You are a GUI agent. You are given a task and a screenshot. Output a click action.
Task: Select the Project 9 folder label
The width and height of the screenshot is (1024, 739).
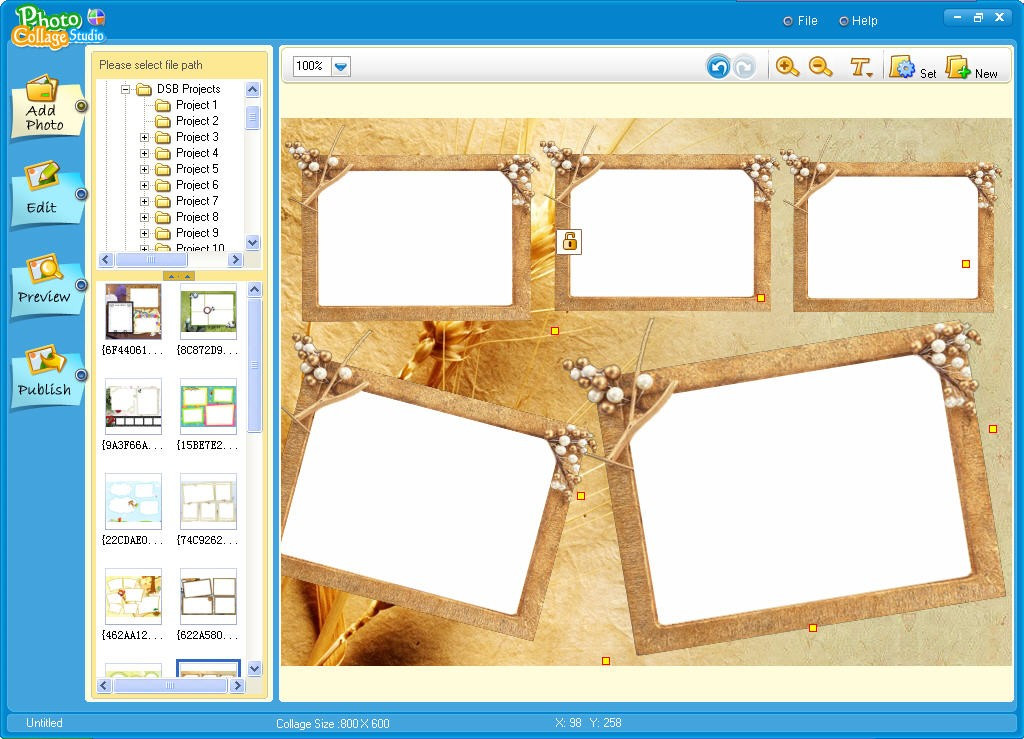pyautogui.click(x=197, y=233)
